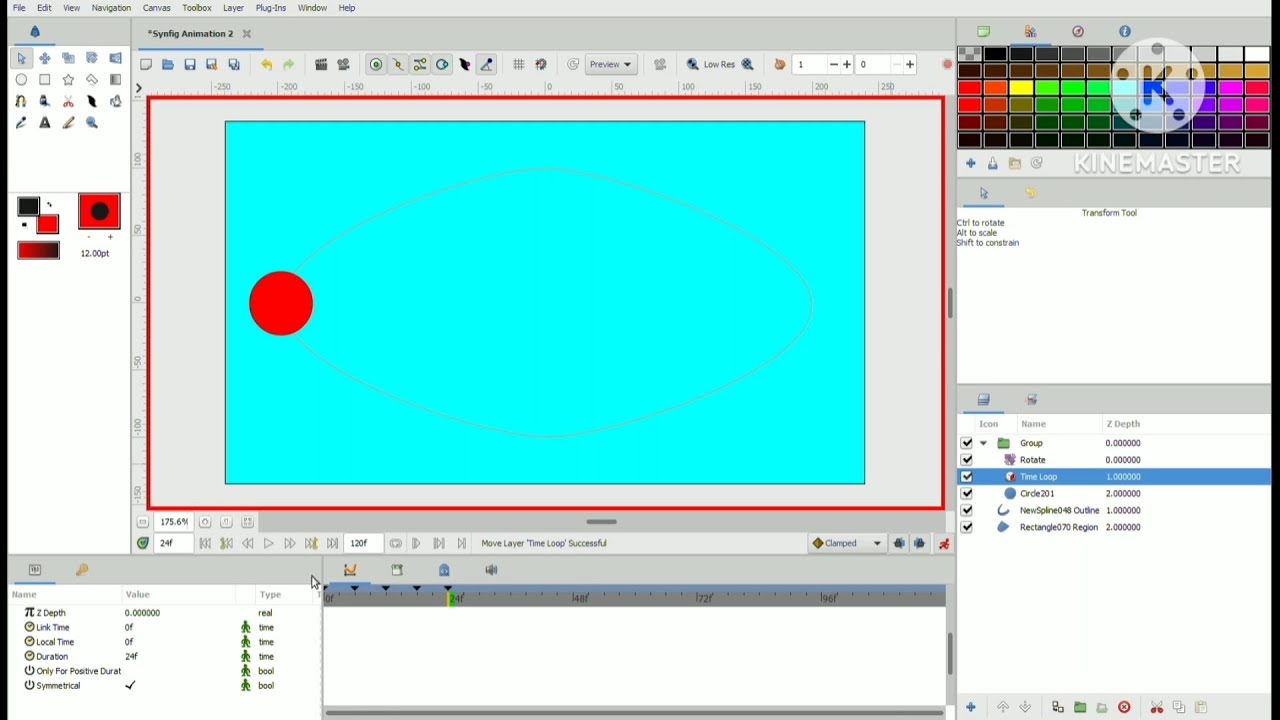Click the 48f mark on the timeline
Screen dimensions: 1280x720
pos(580,598)
